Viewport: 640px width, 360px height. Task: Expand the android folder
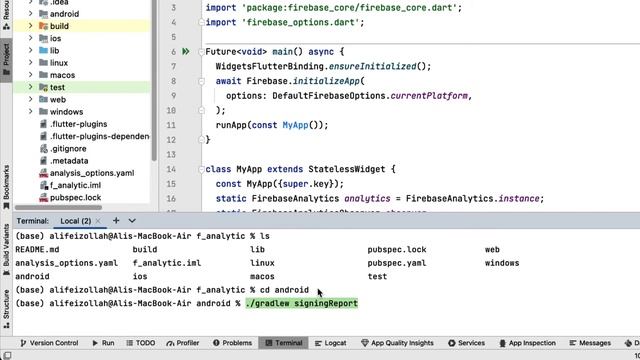[31, 14]
